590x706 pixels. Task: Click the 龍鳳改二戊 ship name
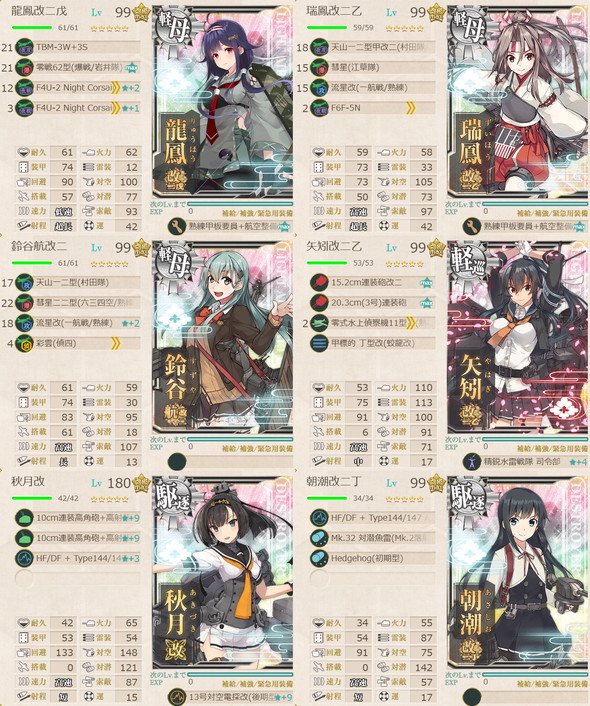point(39,11)
